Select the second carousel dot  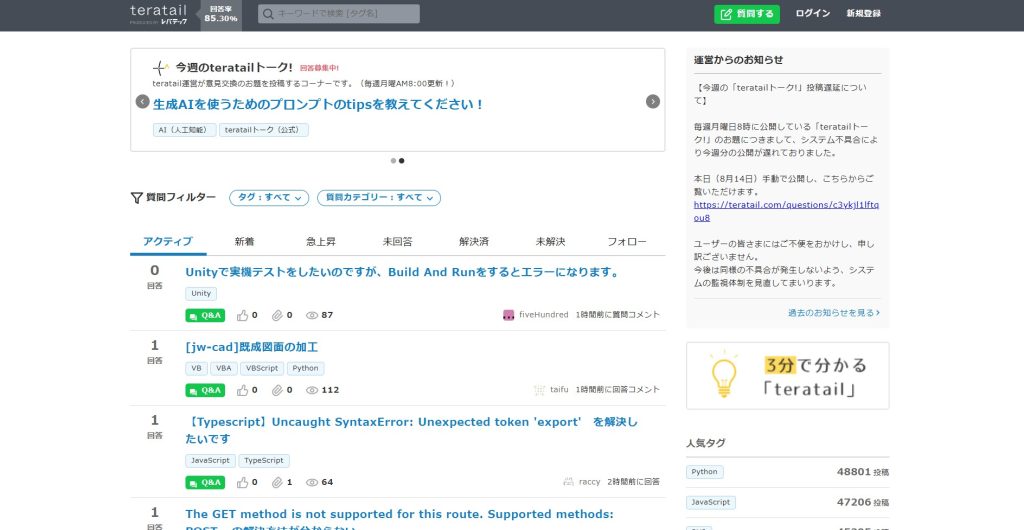tap(402, 161)
